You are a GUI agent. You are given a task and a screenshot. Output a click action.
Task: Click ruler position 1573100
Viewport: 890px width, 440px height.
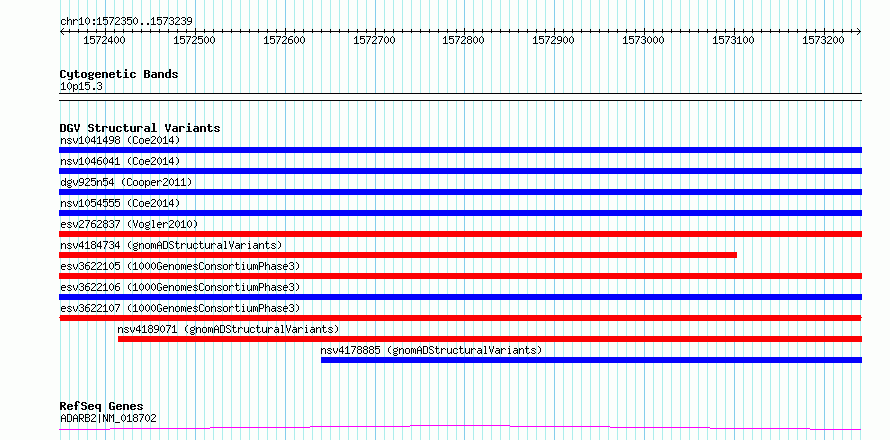coord(733,40)
